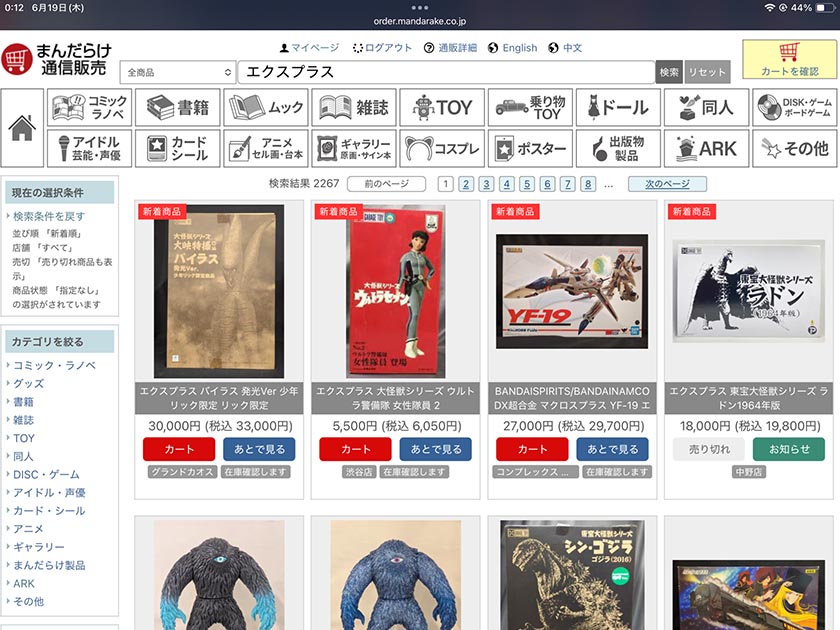Image resolution: width=840 pixels, height=630 pixels.
Task: Open ポスター poster category tile
Action: pyautogui.click(x=530, y=148)
